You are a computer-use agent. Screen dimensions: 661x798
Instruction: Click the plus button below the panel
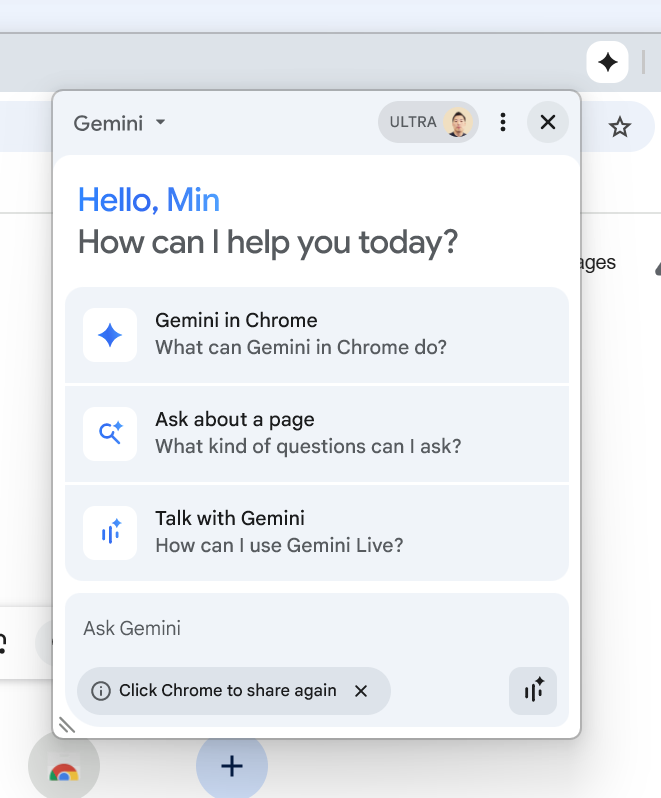point(232,766)
